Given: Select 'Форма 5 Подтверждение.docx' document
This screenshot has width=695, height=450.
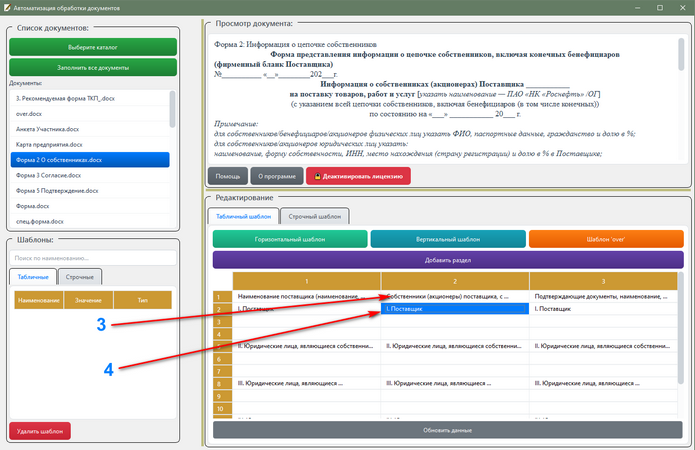Looking at the screenshot, I should pos(90,191).
